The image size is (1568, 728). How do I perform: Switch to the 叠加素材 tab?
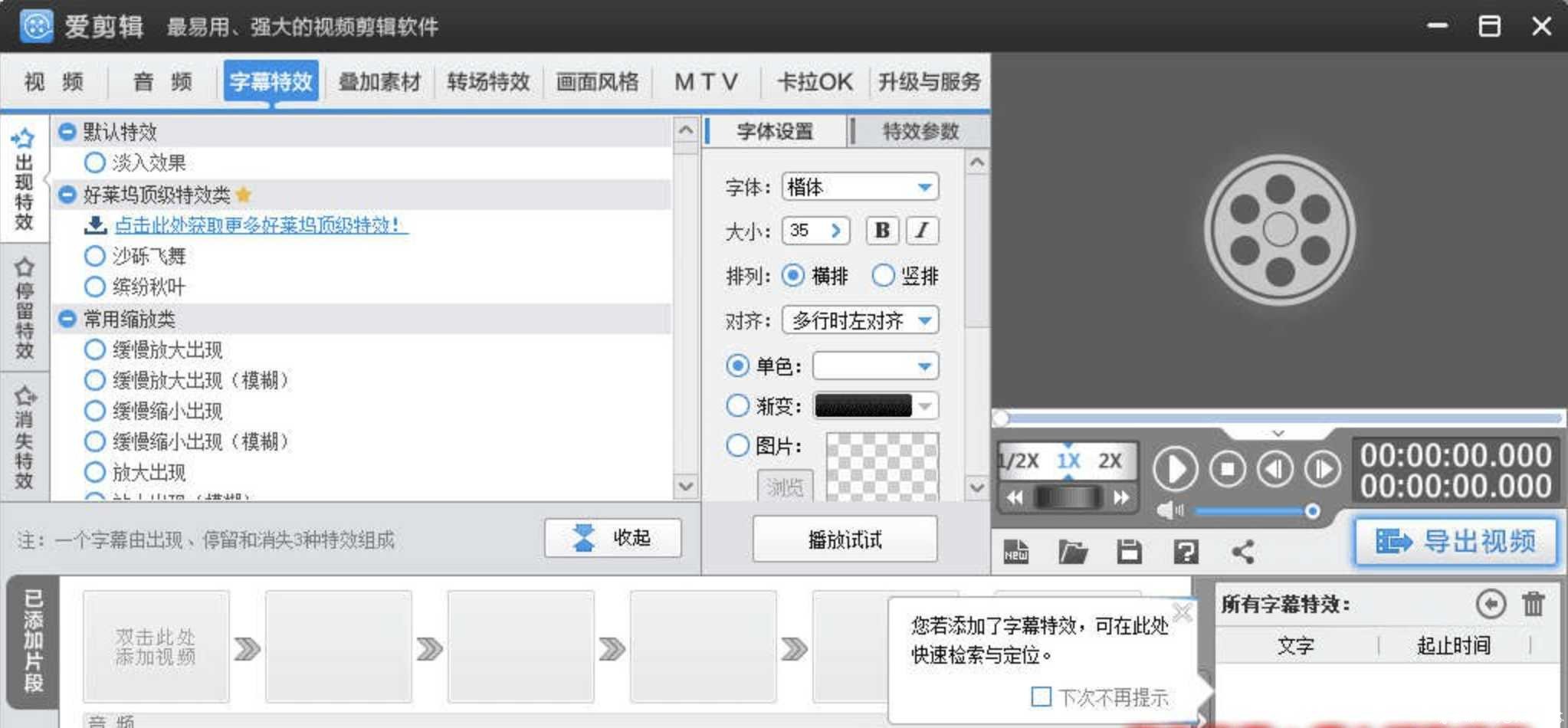pos(379,81)
